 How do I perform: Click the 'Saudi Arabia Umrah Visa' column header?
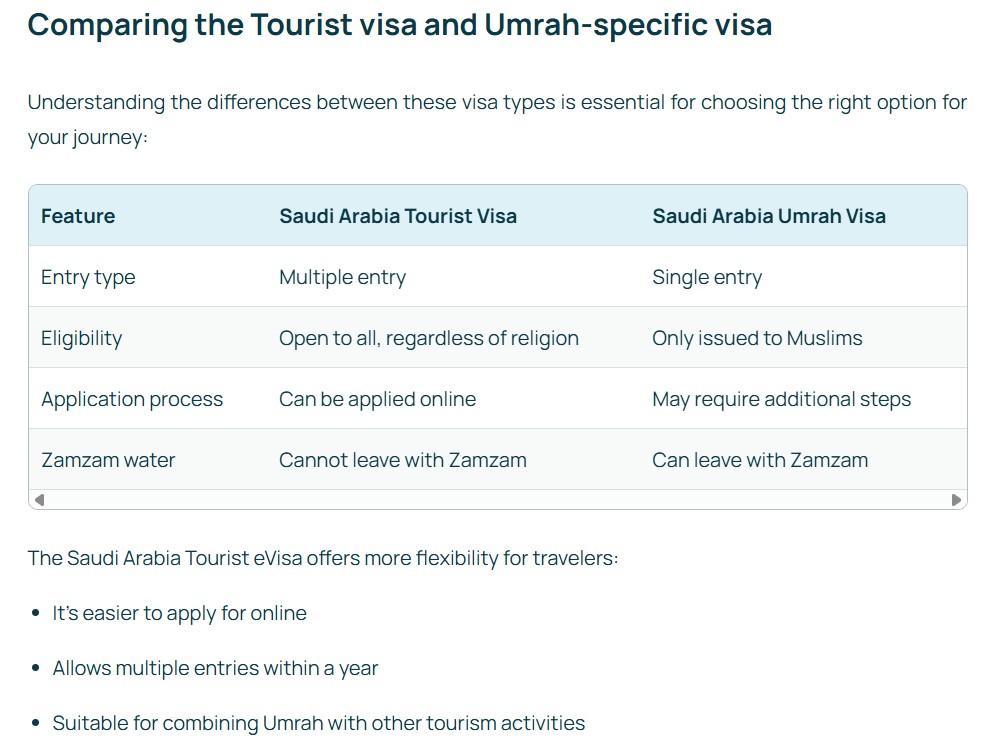click(x=768, y=215)
